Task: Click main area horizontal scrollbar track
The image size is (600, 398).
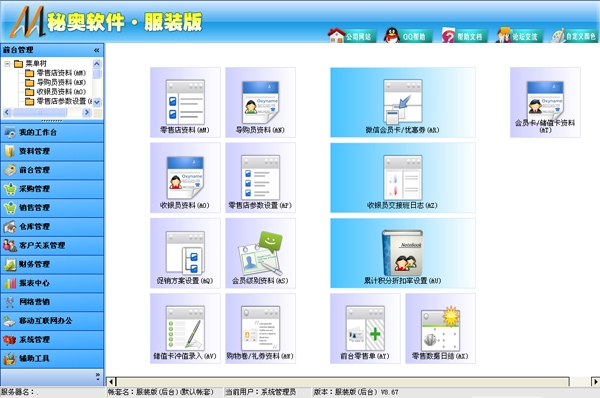Action: pyautogui.click(x=343, y=382)
